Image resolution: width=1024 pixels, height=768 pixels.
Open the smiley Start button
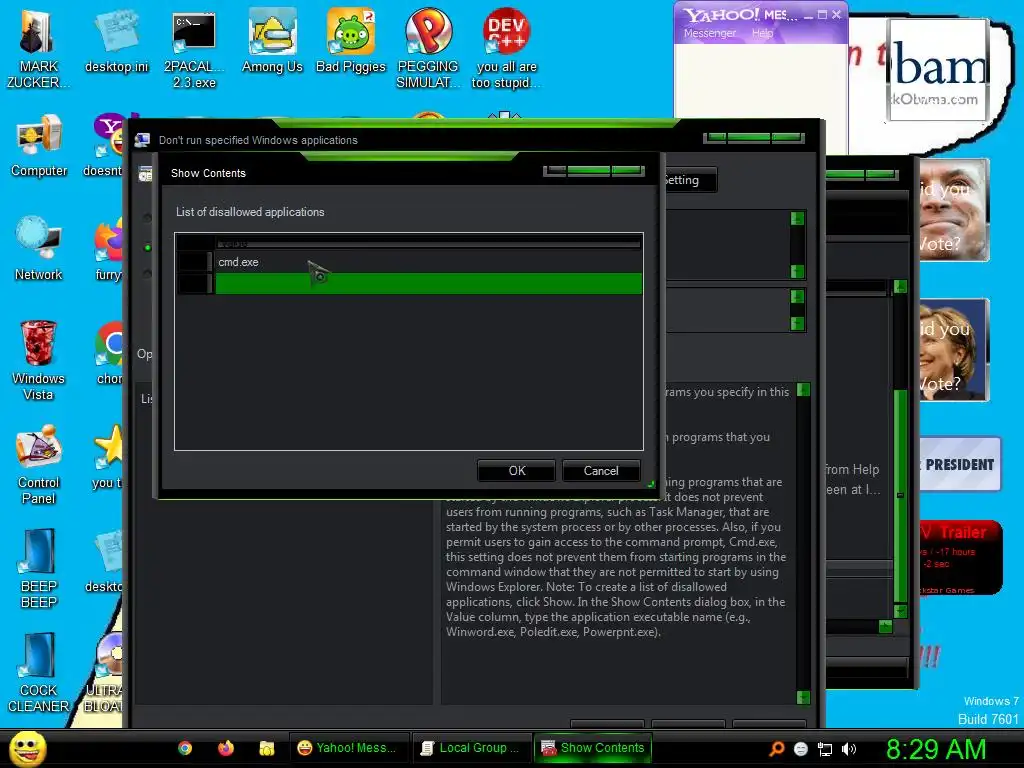tap(27, 748)
